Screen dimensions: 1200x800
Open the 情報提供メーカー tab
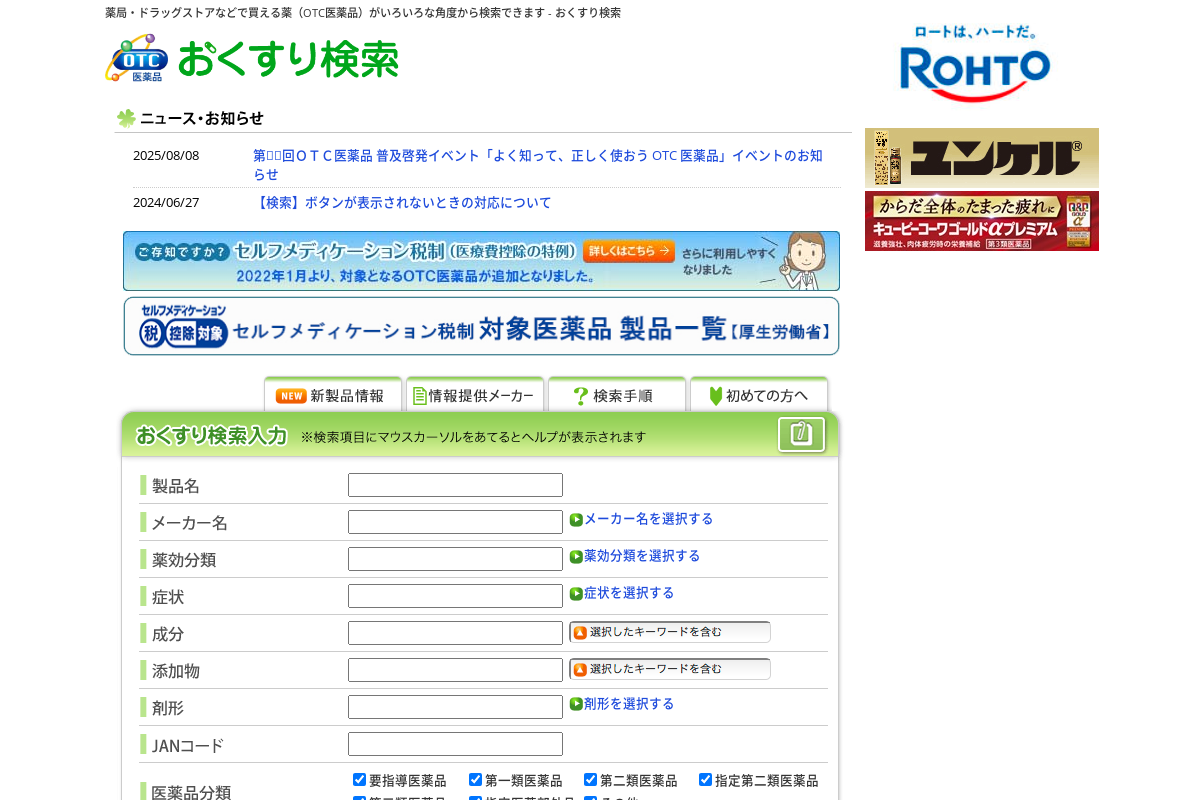click(475, 394)
